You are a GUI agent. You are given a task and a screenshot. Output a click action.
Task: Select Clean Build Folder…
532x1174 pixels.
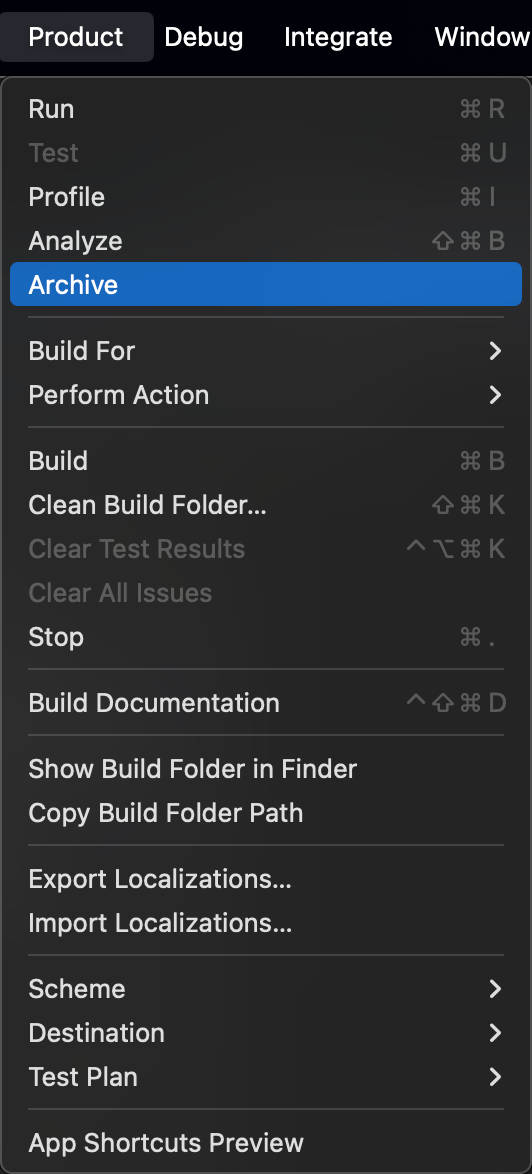266,505
